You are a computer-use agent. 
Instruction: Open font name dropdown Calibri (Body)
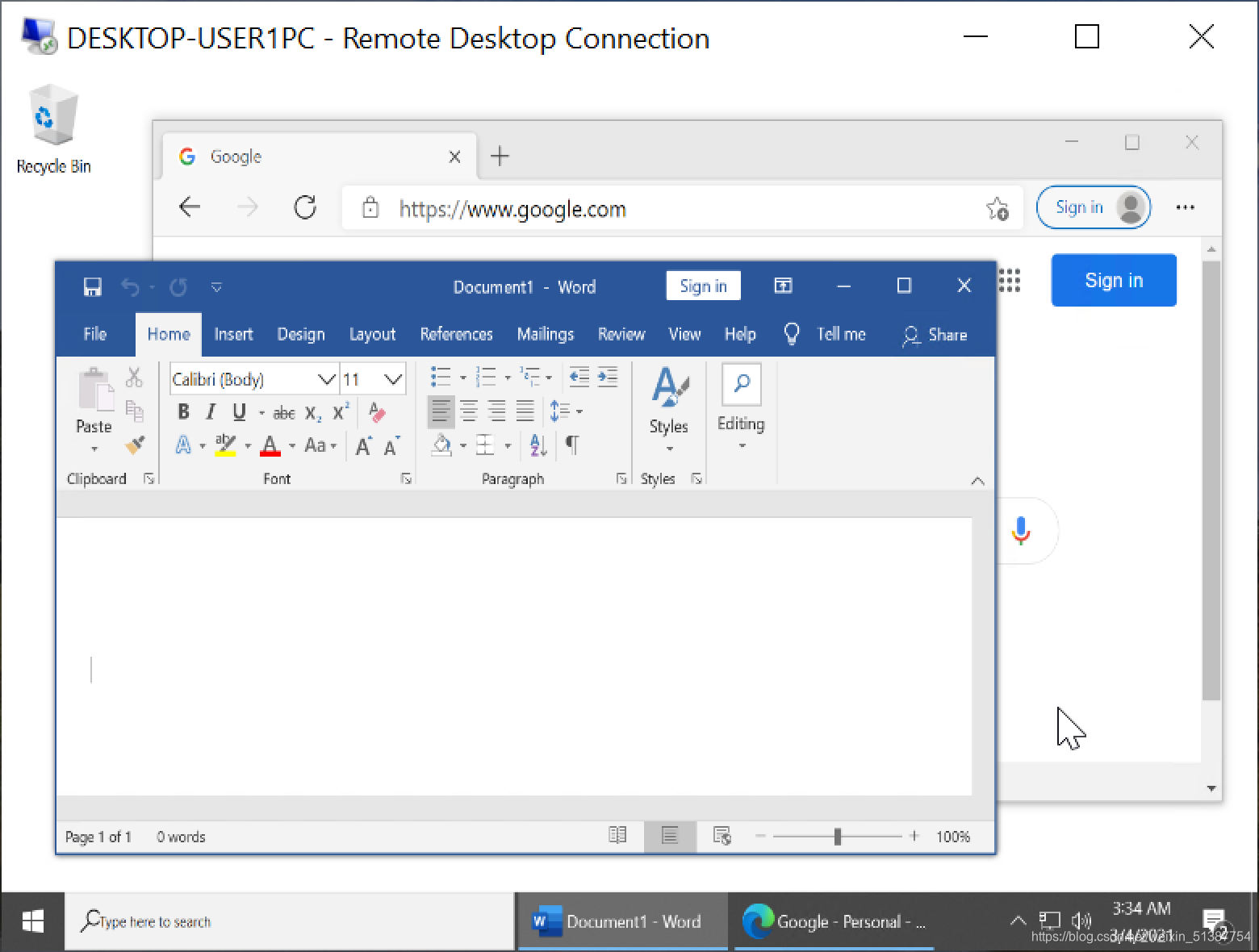(x=326, y=379)
